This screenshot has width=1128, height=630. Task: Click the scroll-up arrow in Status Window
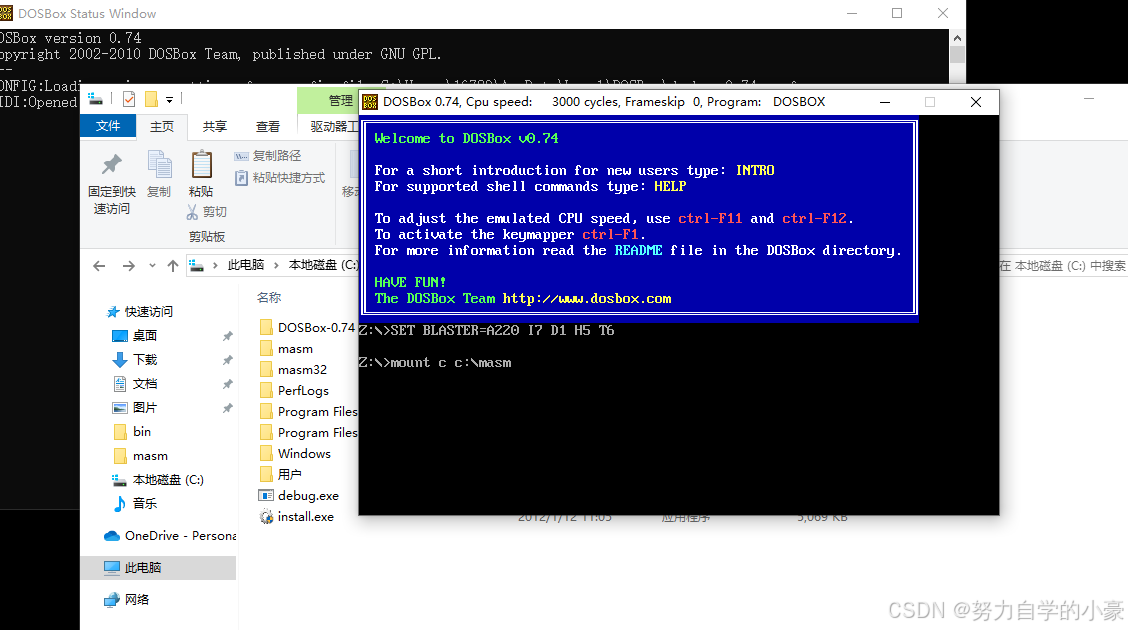(x=957, y=37)
